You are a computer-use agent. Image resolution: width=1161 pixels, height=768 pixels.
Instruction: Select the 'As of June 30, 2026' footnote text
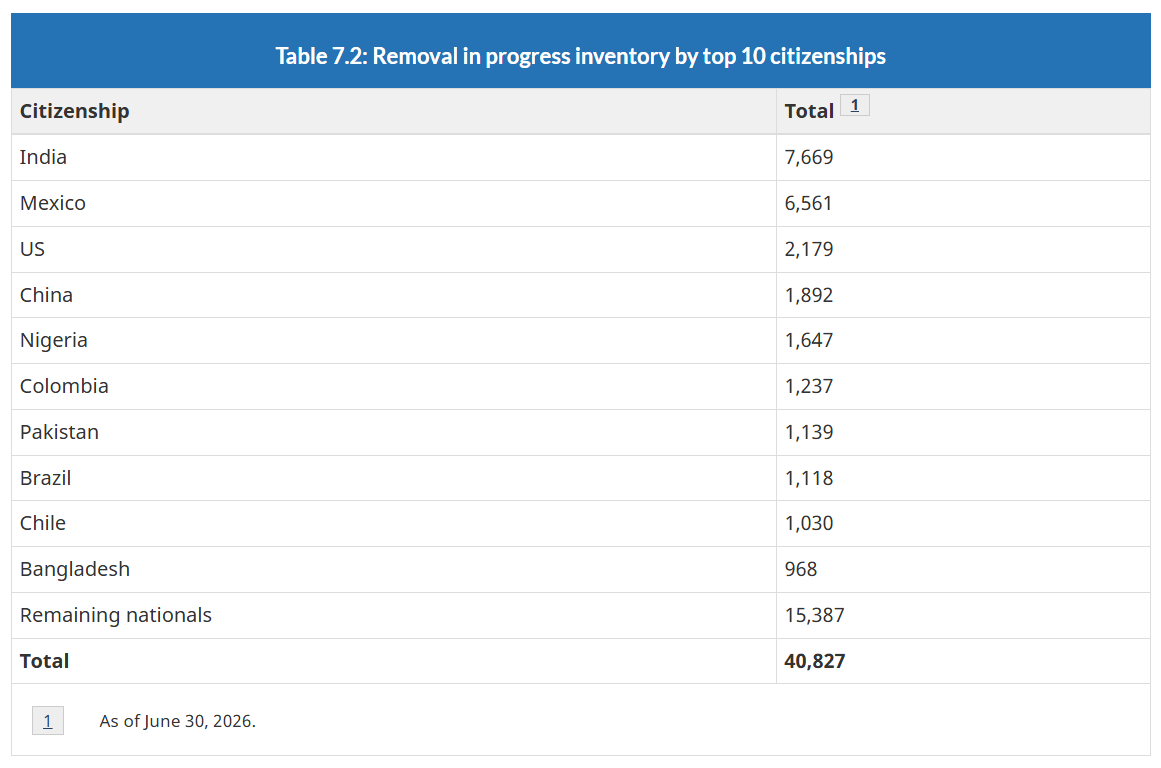(x=178, y=721)
